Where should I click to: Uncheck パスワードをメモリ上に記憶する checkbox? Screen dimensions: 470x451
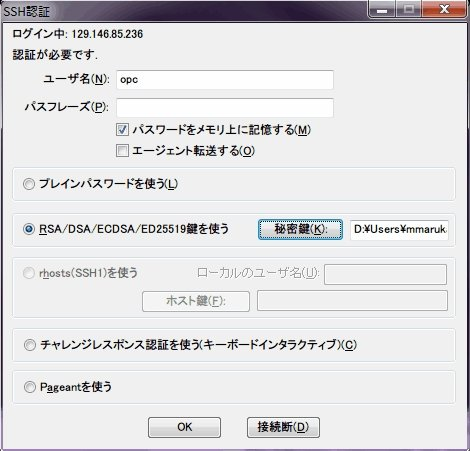122,130
